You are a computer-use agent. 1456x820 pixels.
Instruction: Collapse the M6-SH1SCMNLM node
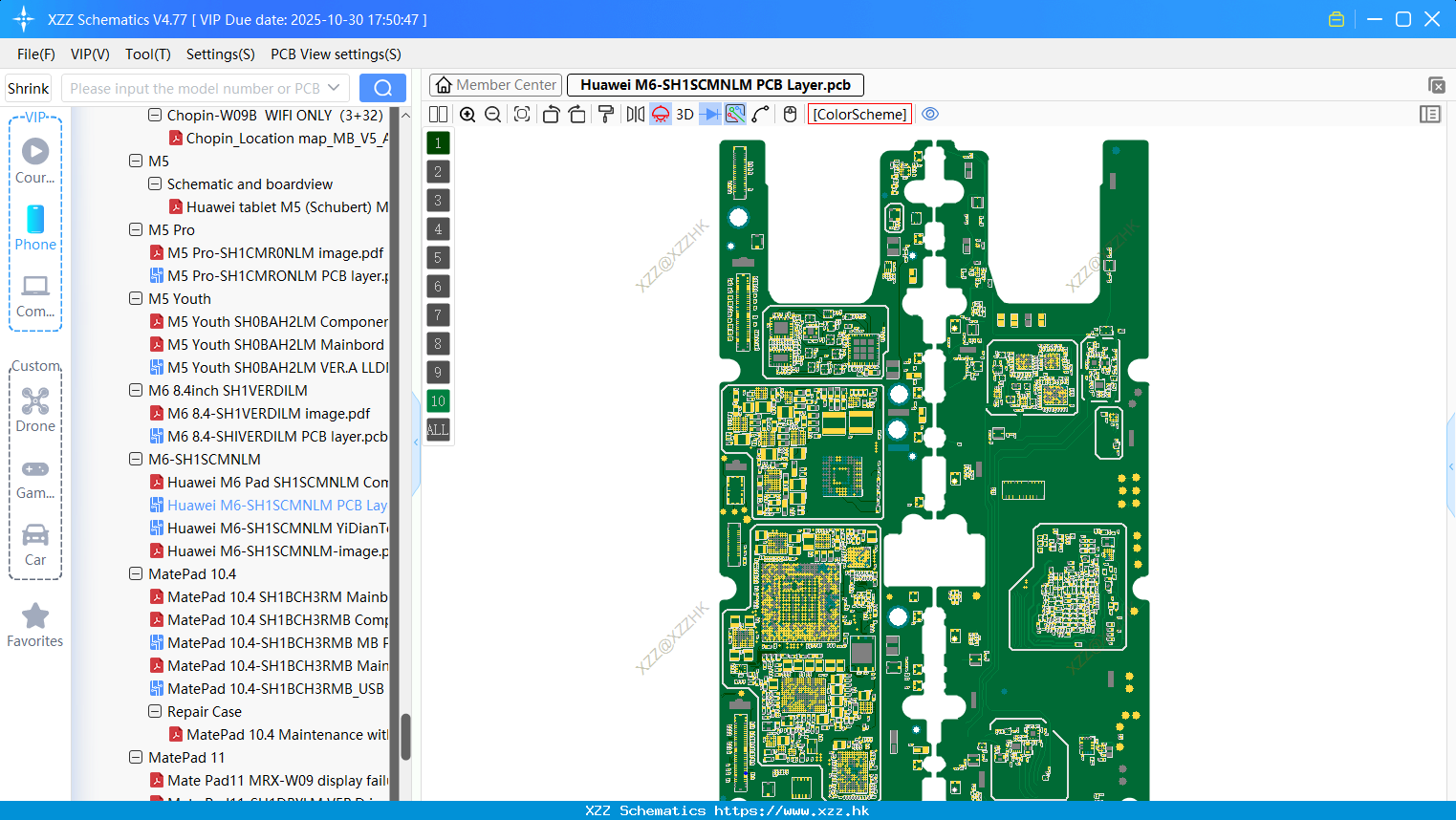pyautogui.click(x=136, y=459)
